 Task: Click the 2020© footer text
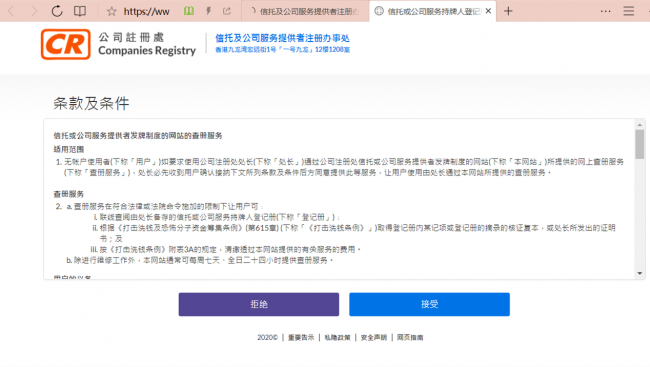(267, 338)
